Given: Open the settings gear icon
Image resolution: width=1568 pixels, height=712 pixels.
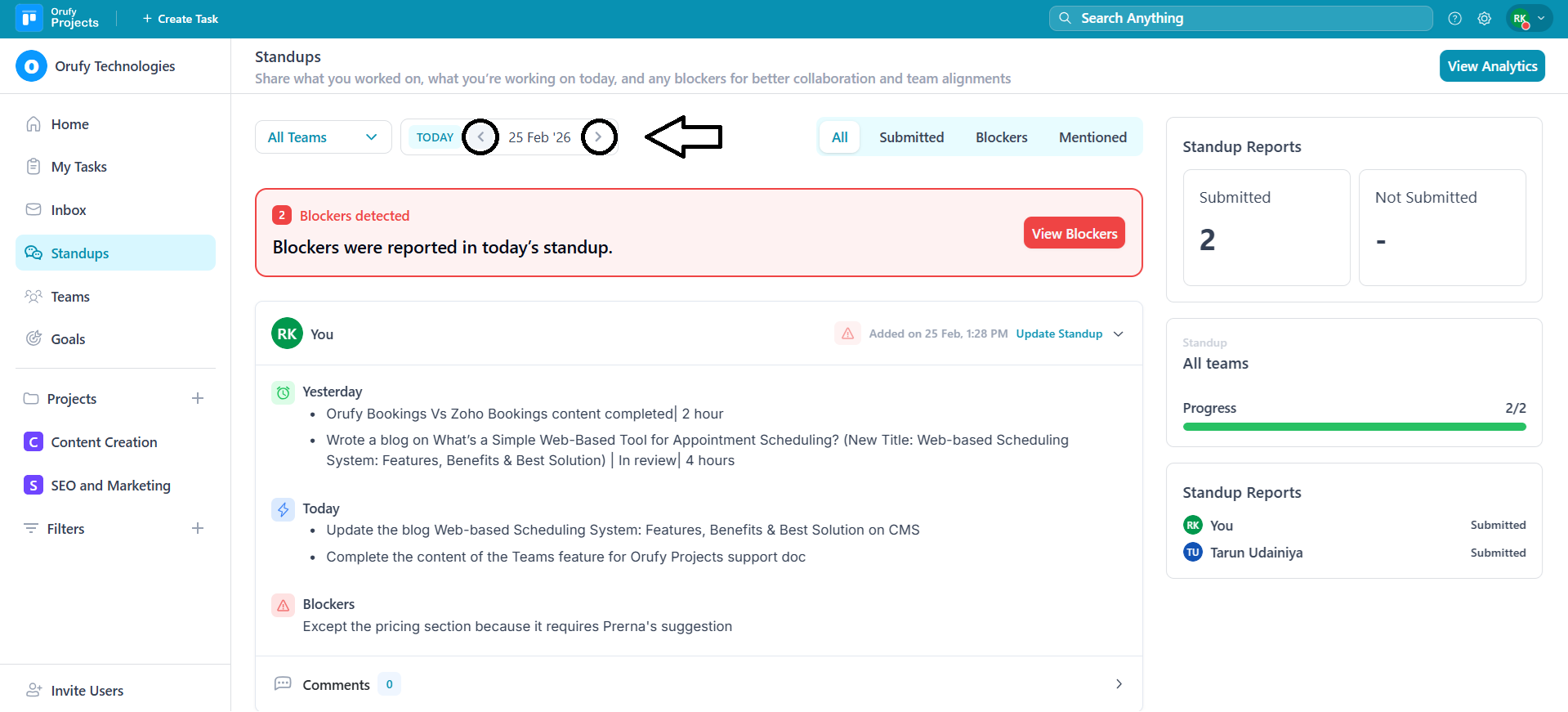Looking at the screenshot, I should tap(1484, 19).
